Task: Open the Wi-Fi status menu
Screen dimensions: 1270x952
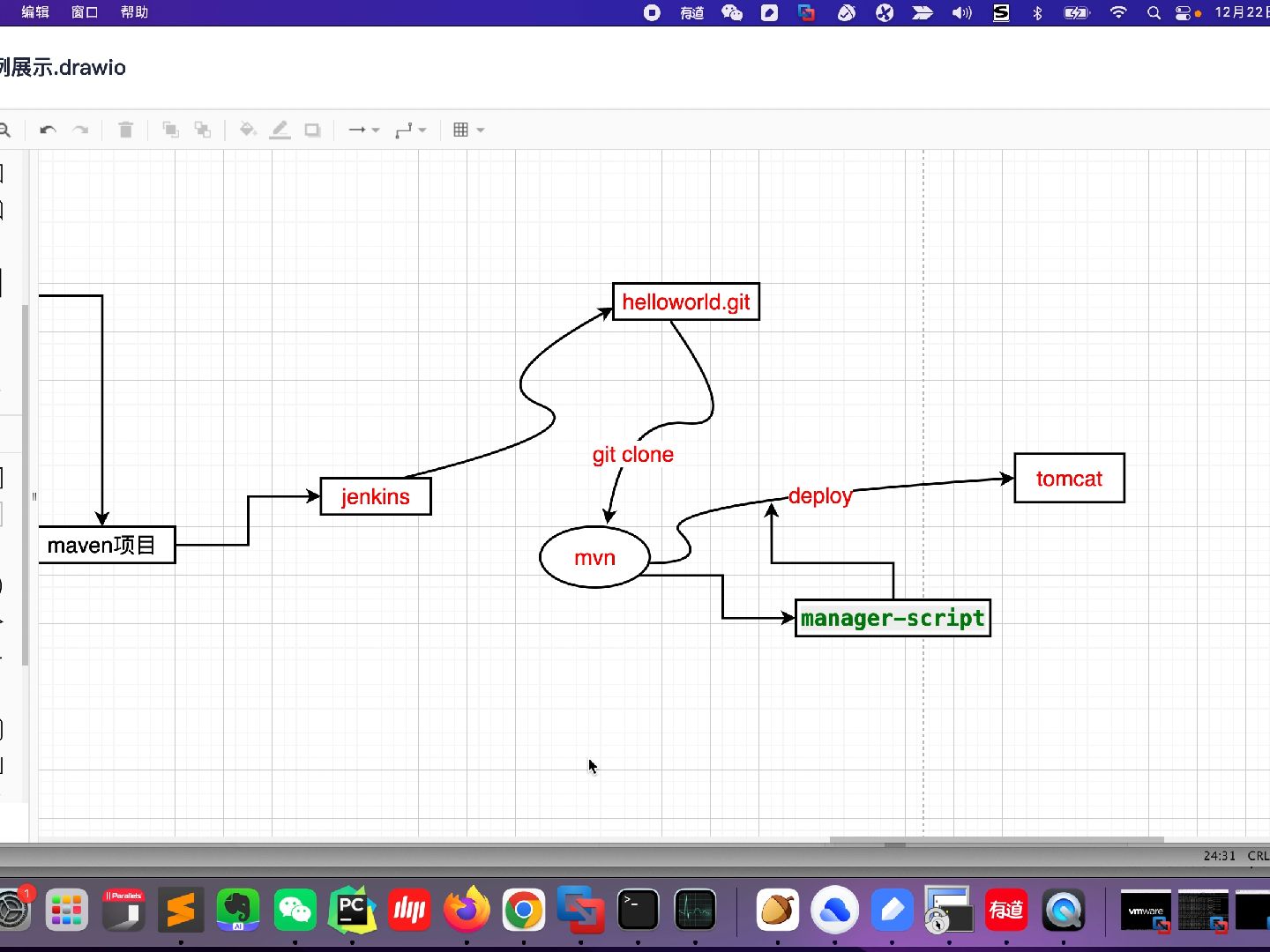Action: 1118,12
